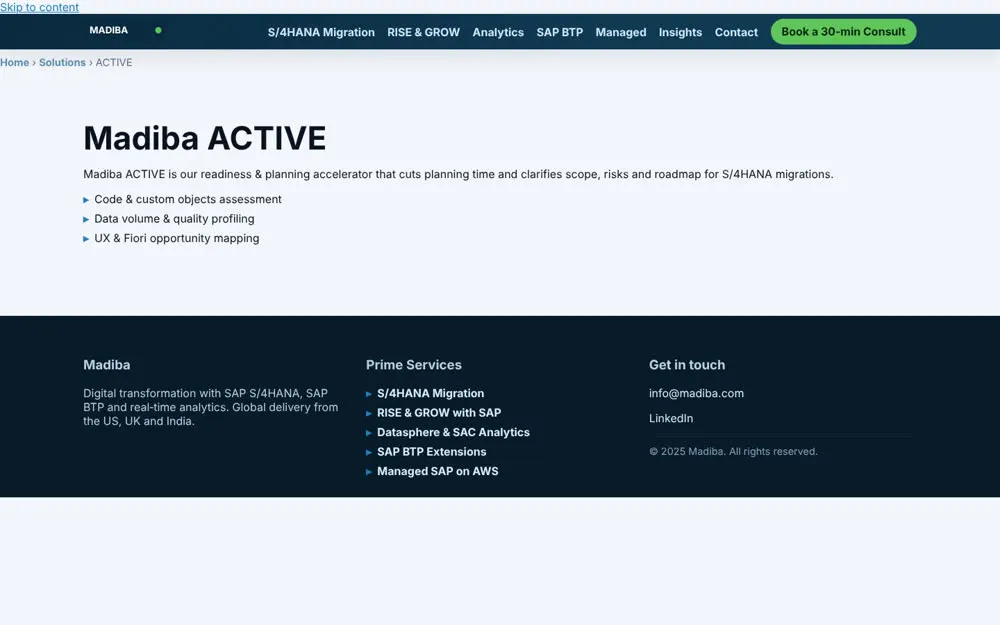Click the Skip to content link

(x=40, y=7)
